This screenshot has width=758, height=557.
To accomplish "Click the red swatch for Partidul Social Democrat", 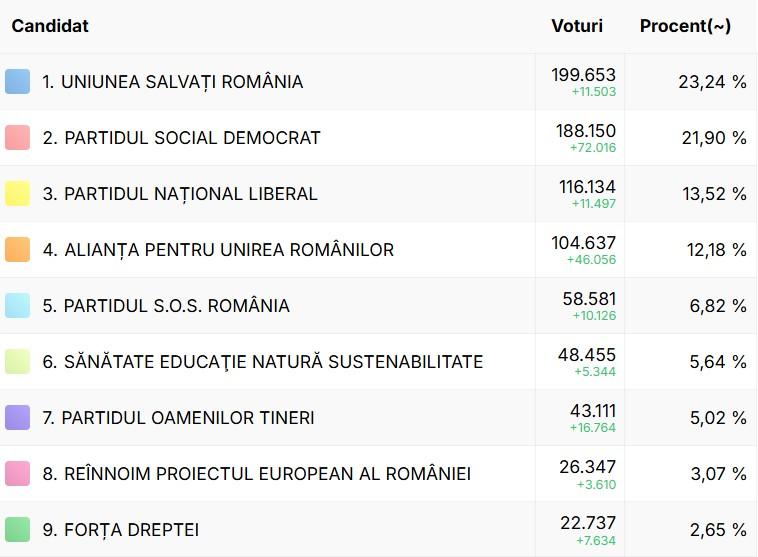I will pyautogui.click(x=17, y=138).
